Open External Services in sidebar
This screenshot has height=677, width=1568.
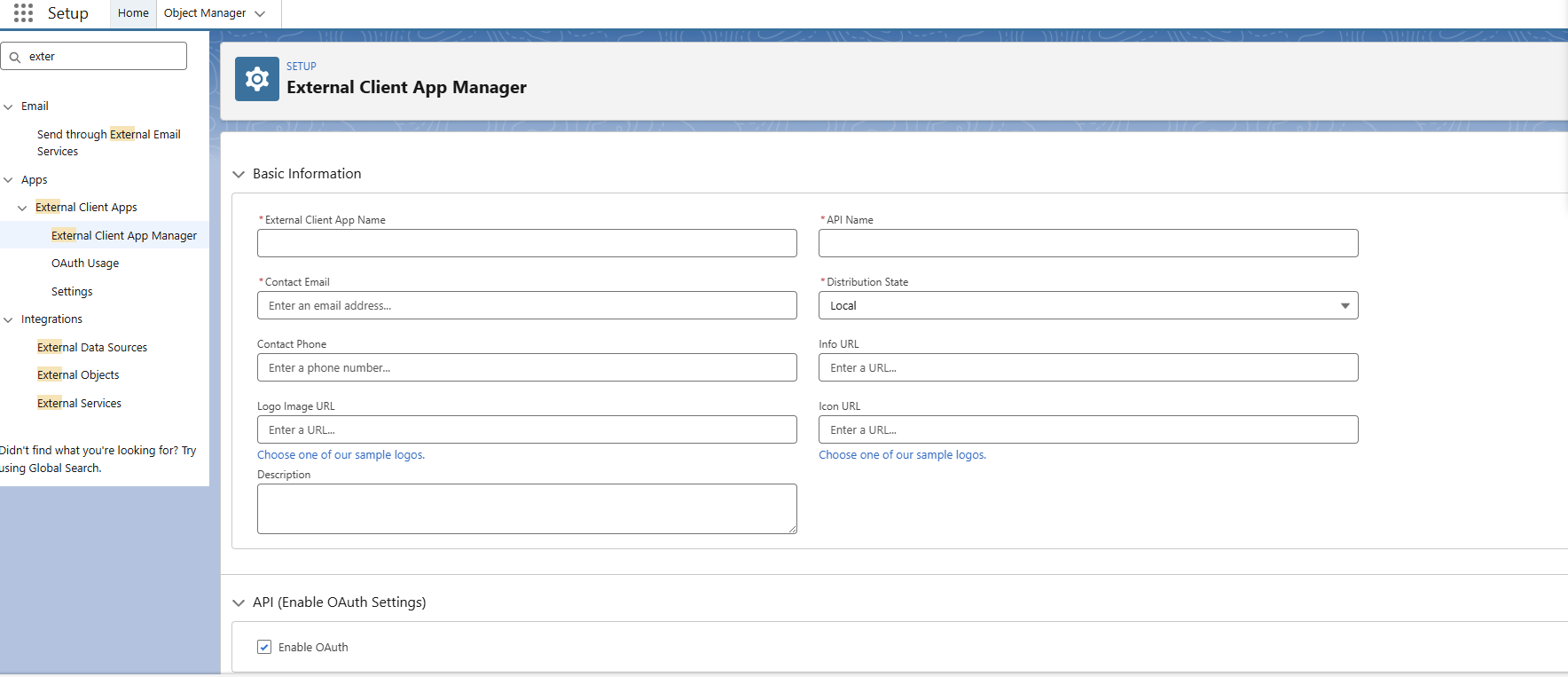pos(79,403)
